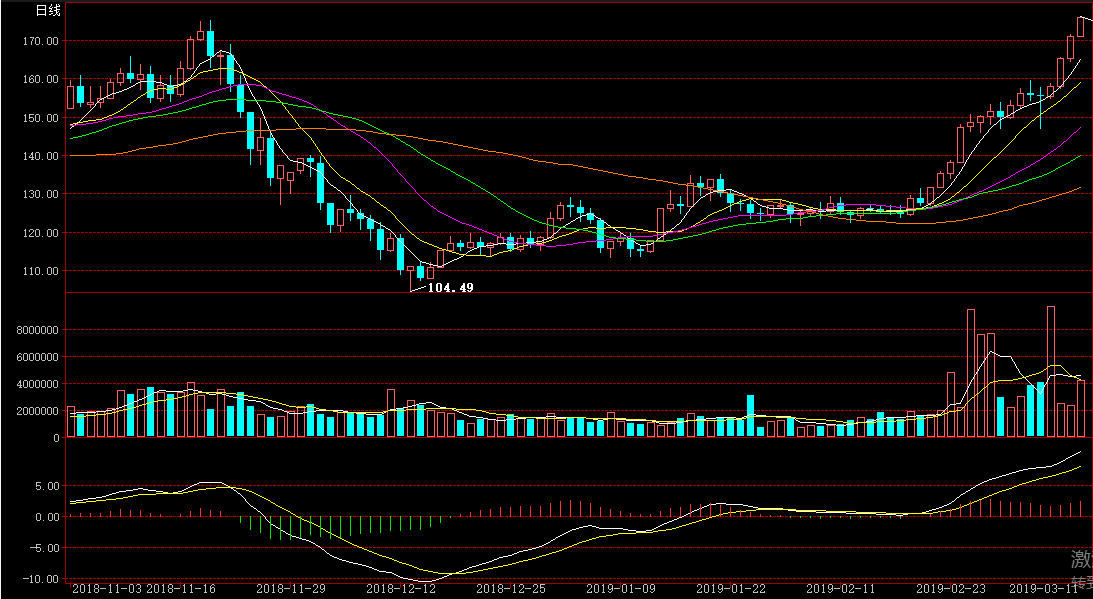Image resolution: width=1093 pixels, height=599 pixels.
Task: Click the last candlestick at the chart's right end
Action: point(1081,26)
